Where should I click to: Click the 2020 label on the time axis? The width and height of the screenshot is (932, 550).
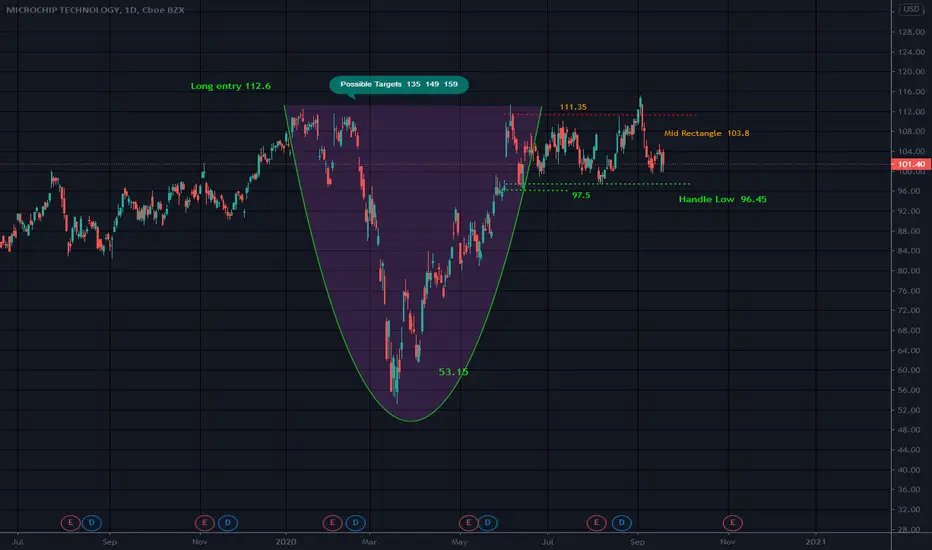(x=286, y=542)
